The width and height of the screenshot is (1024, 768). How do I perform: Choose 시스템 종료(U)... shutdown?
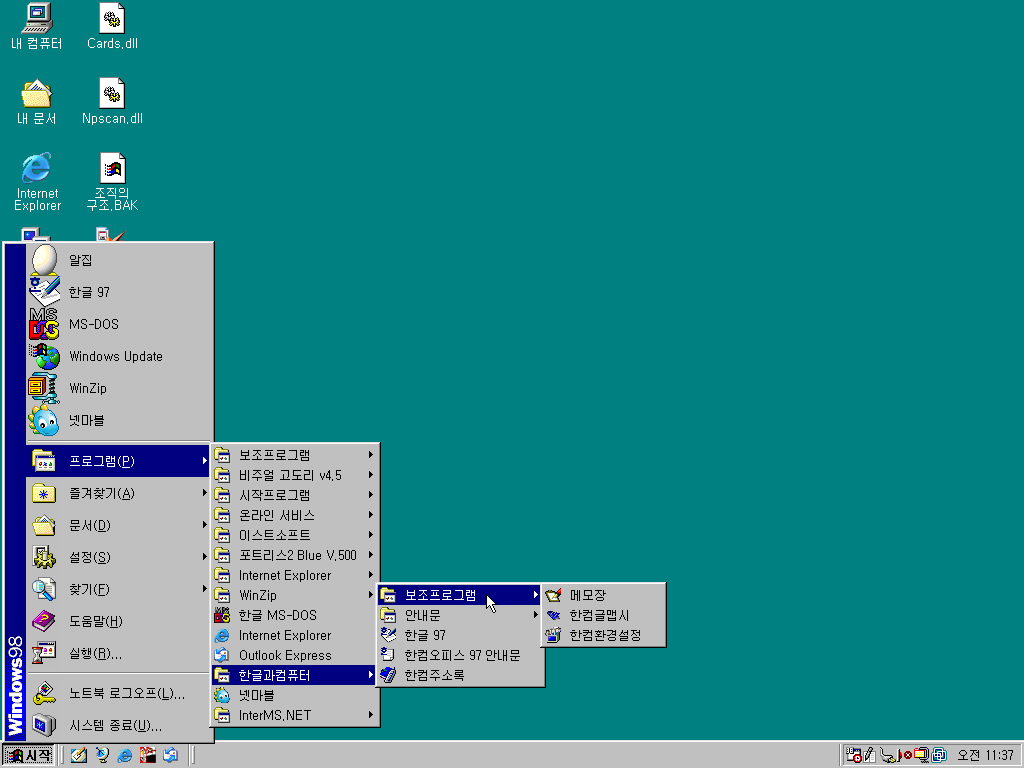[x=120, y=726]
